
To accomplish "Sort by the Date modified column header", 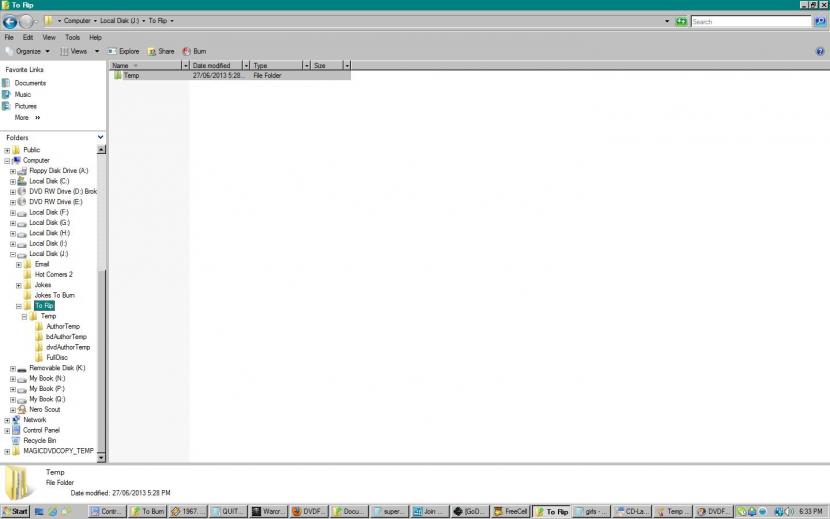I will [216, 65].
